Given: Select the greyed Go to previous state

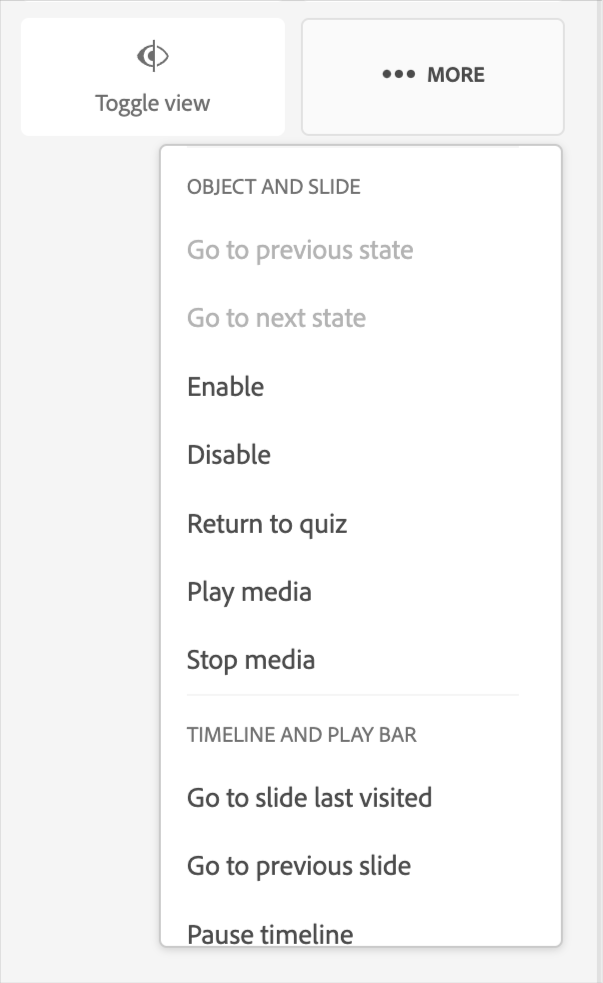Looking at the screenshot, I should 300,250.
